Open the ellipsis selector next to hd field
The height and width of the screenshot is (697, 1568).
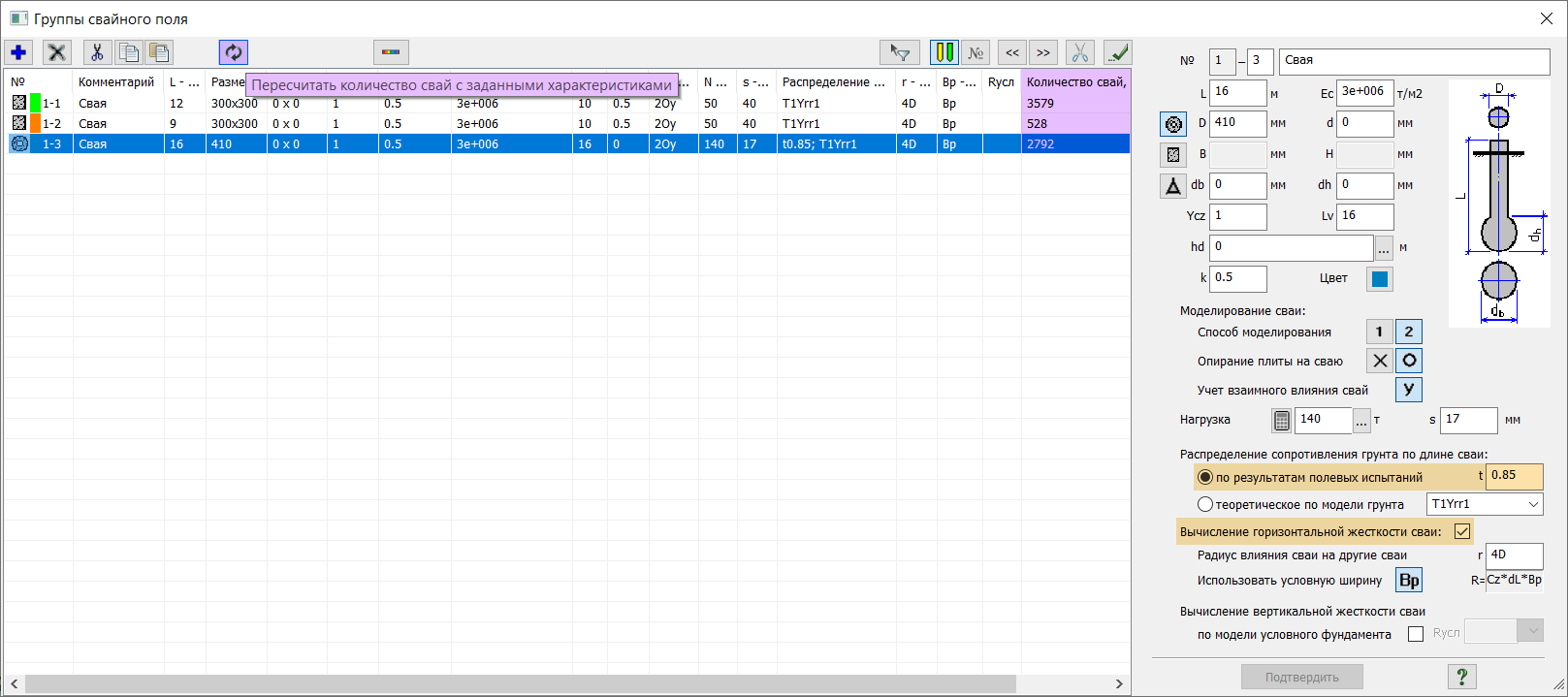coord(1384,248)
